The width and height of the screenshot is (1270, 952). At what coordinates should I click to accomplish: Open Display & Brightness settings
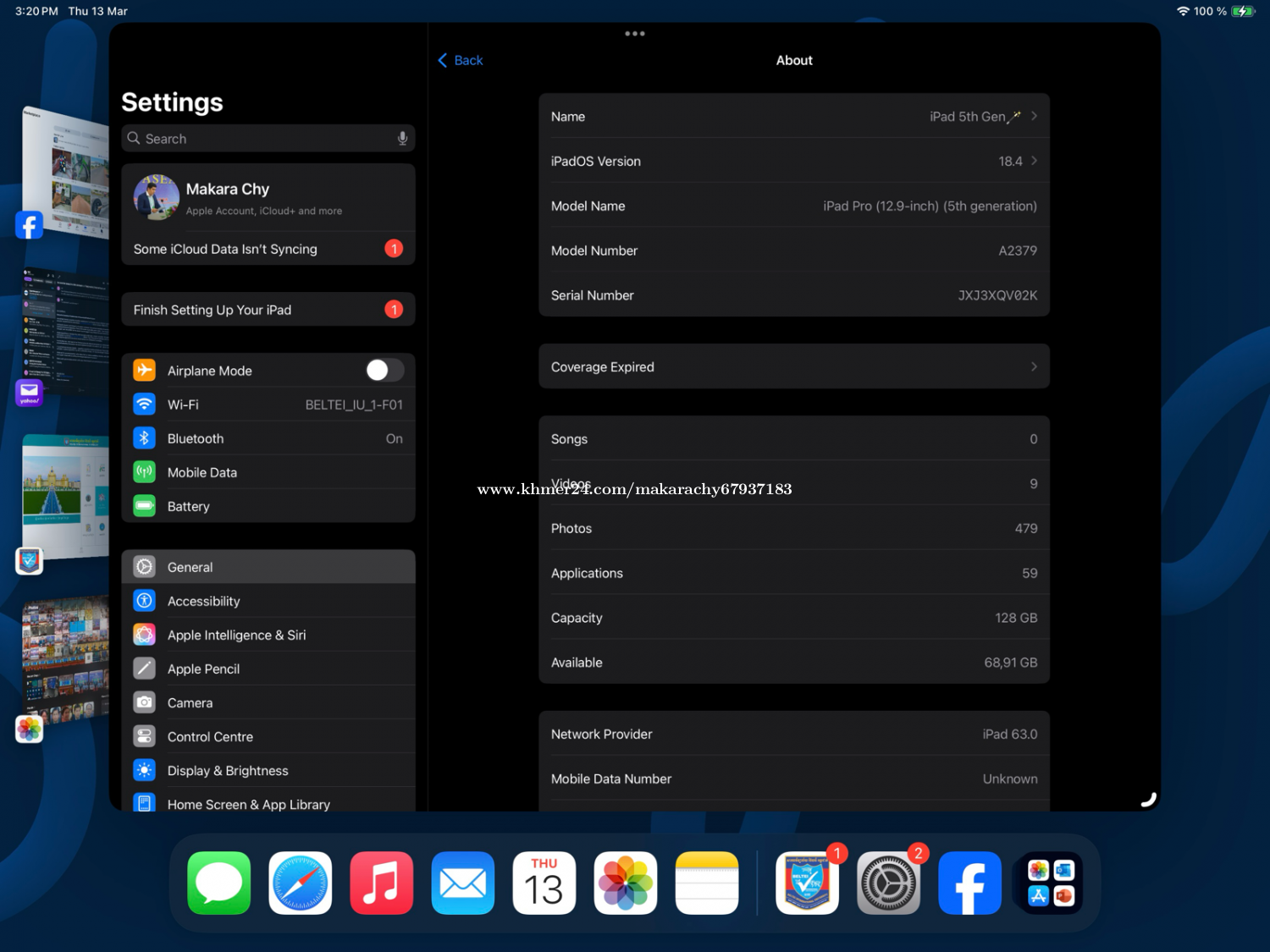[x=268, y=770]
